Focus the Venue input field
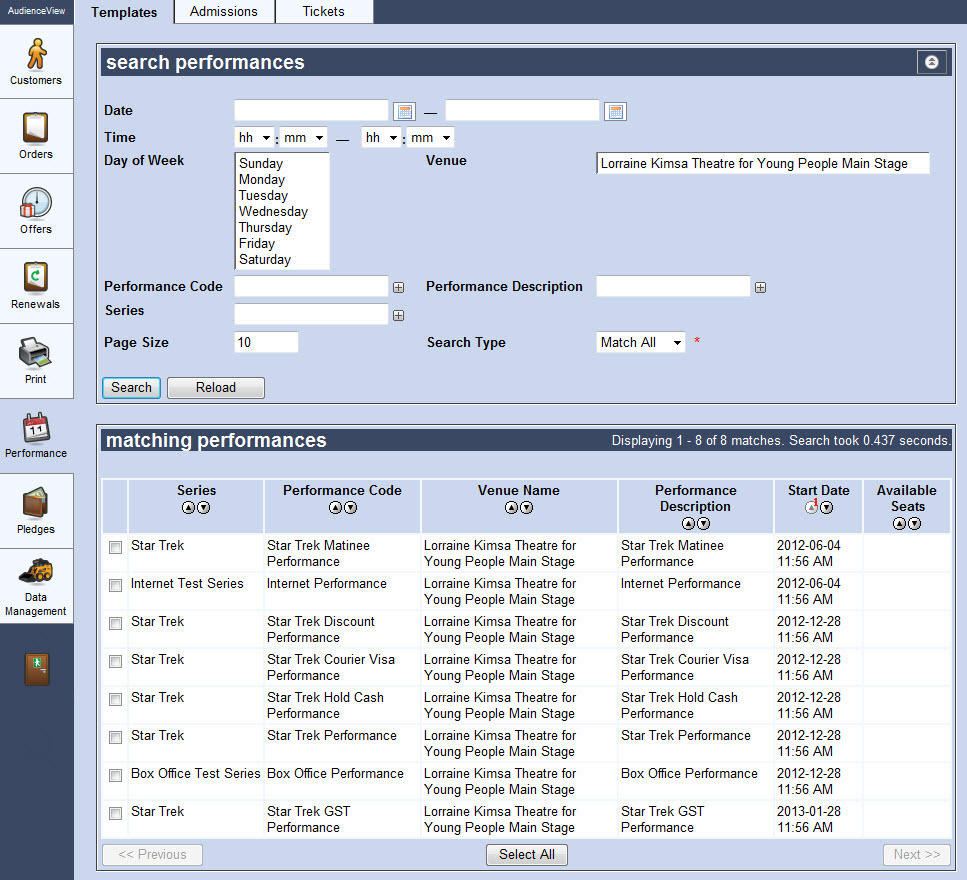Image resolution: width=967 pixels, height=880 pixels. coord(763,163)
